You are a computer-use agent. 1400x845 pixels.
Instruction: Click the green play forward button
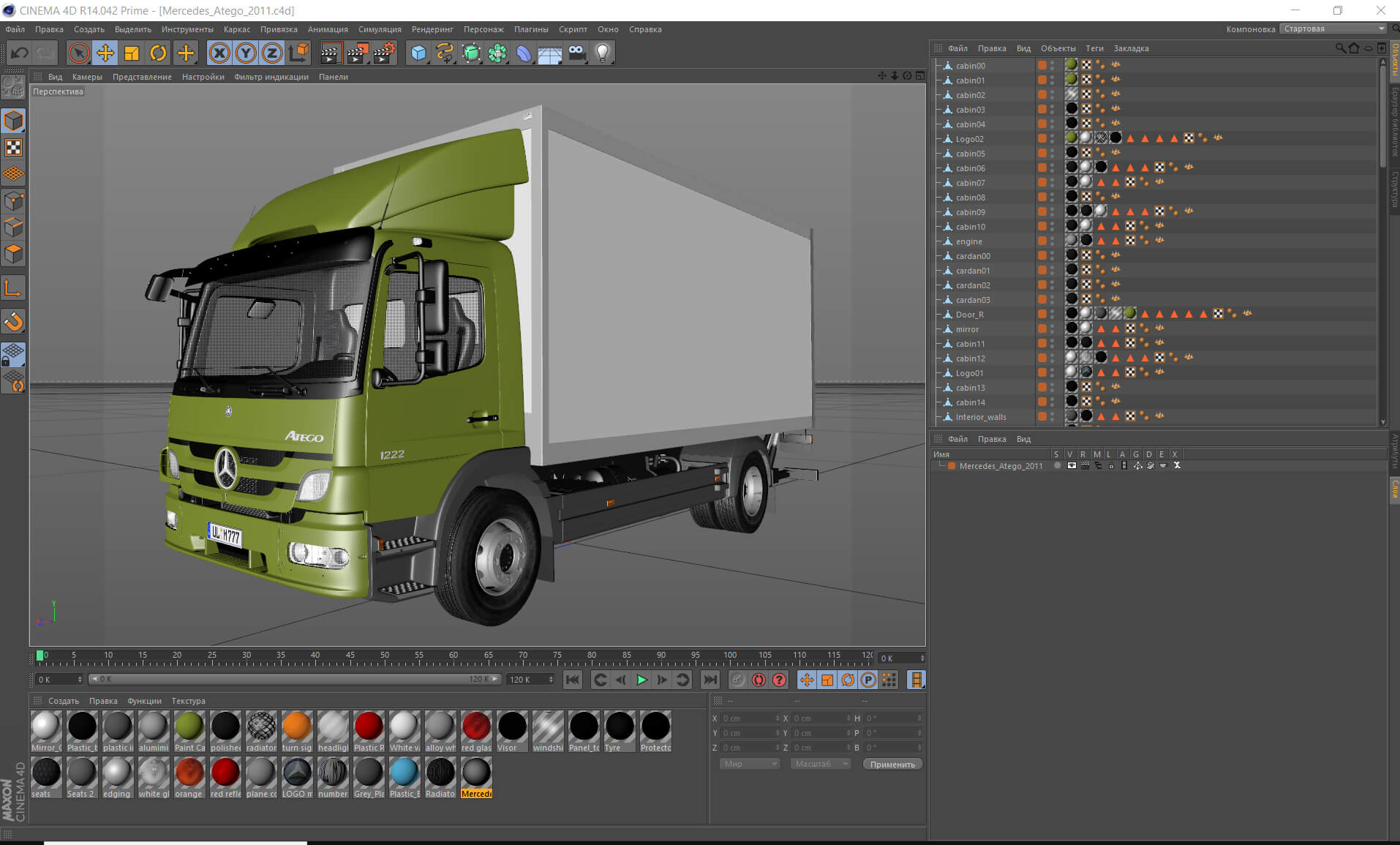click(x=641, y=680)
